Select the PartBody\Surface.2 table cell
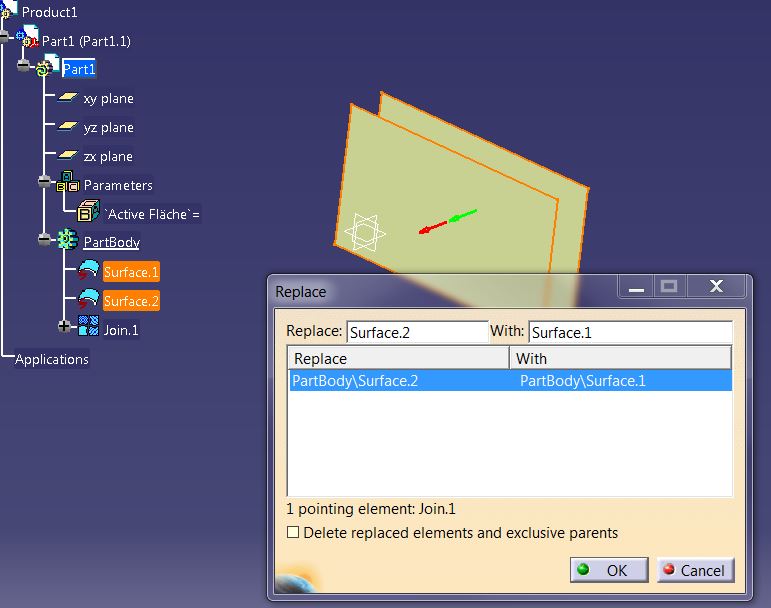The width and height of the screenshot is (771, 608). pos(355,381)
